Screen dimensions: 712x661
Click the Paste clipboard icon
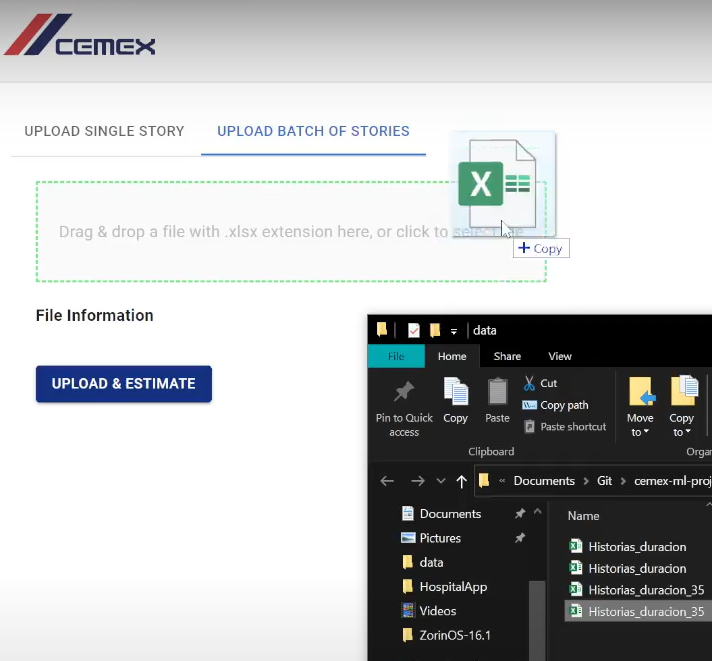[x=497, y=391]
